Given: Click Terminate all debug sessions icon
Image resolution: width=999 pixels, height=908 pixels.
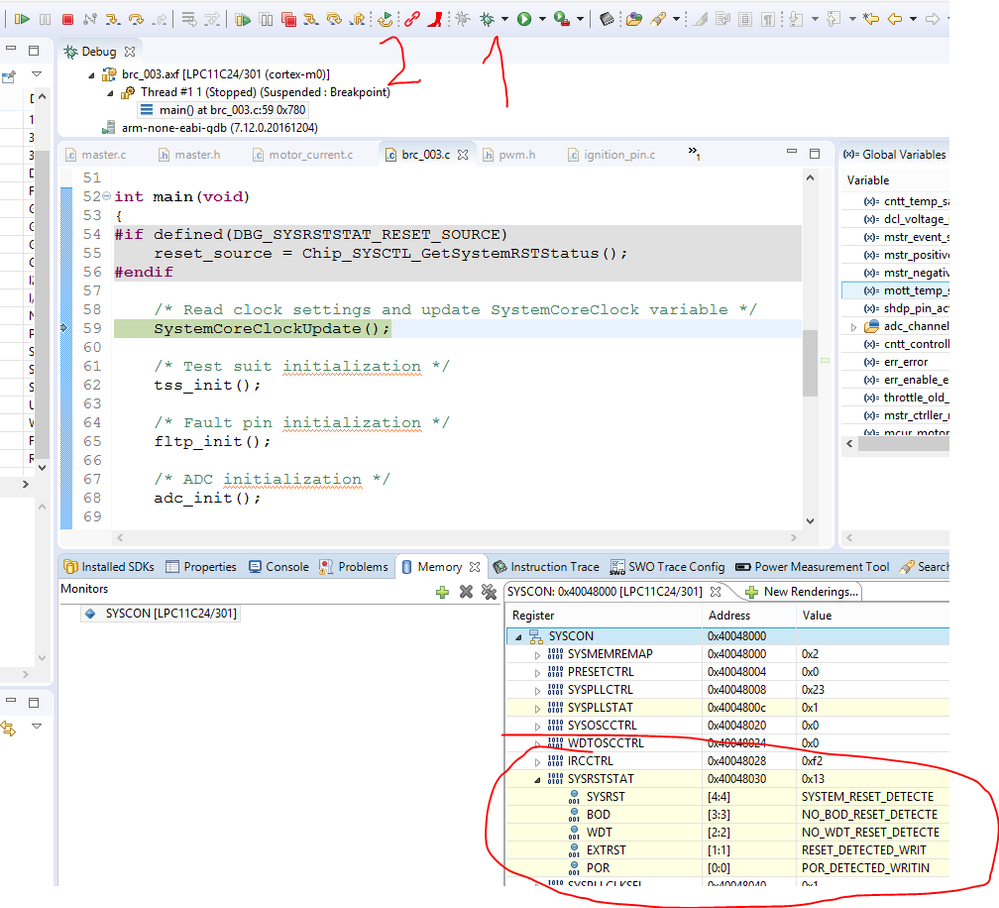Looking at the screenshot, I should (289, 19).
